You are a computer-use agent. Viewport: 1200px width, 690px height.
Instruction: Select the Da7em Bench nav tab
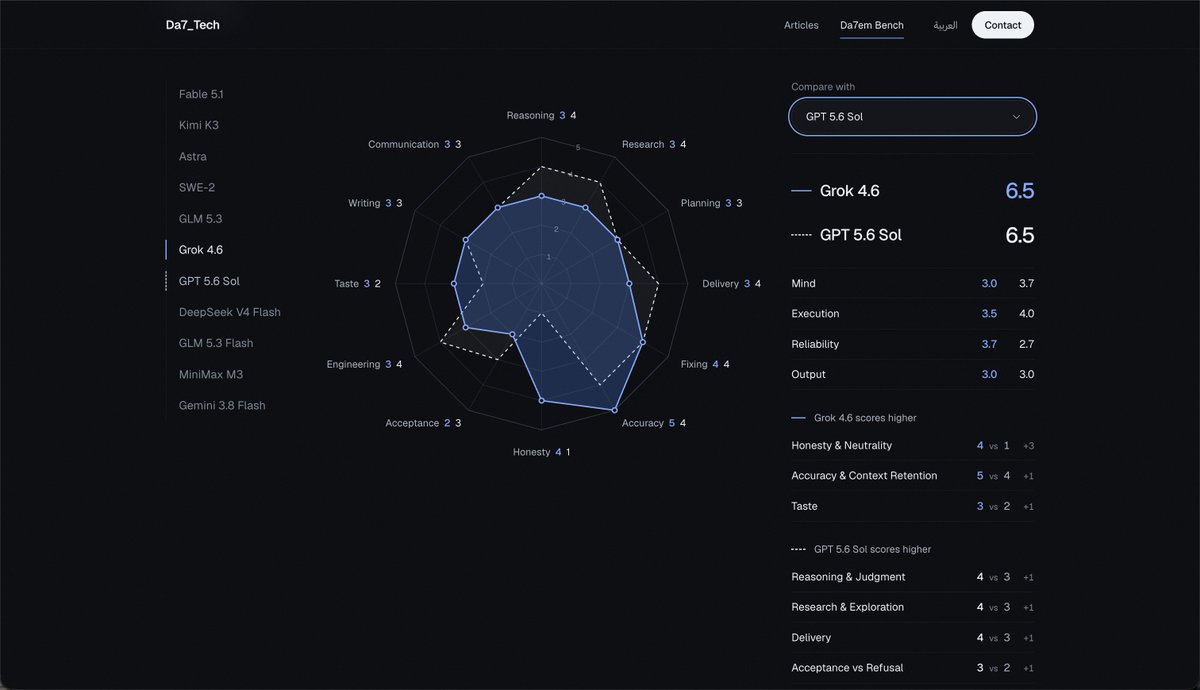click(x=872, y=25)
